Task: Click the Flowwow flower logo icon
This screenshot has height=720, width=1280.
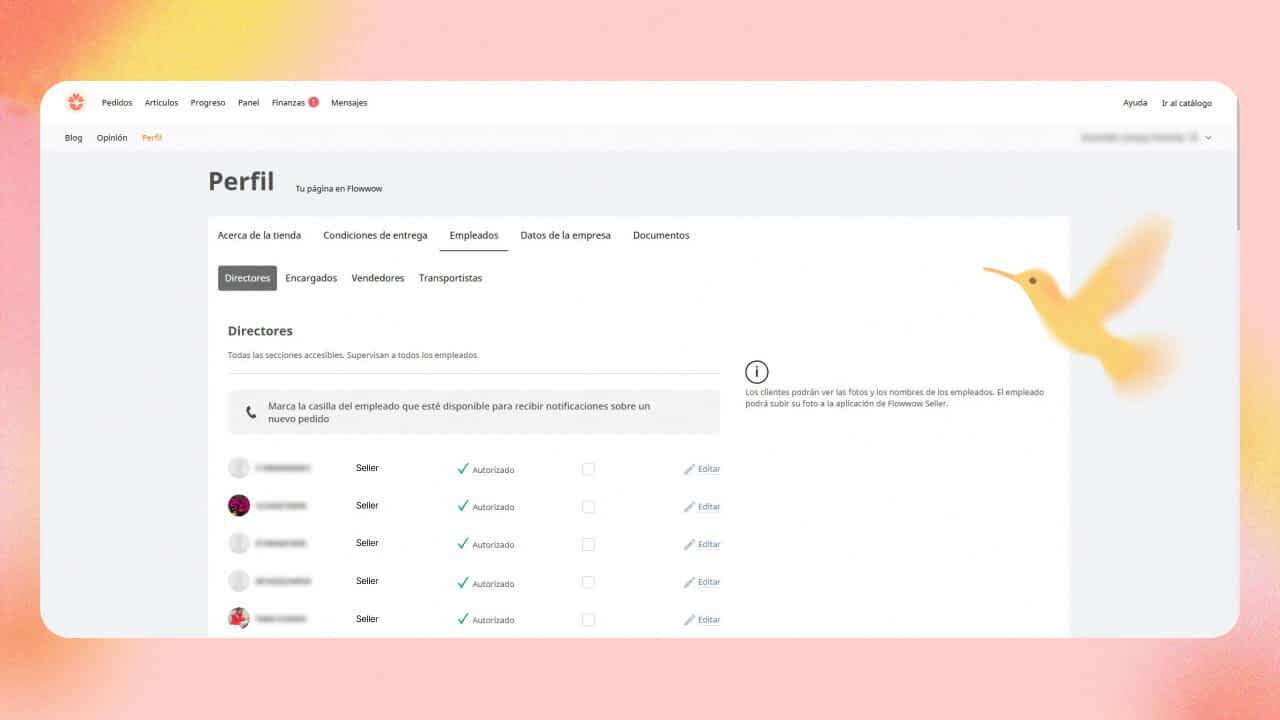Action: (76, 102)
